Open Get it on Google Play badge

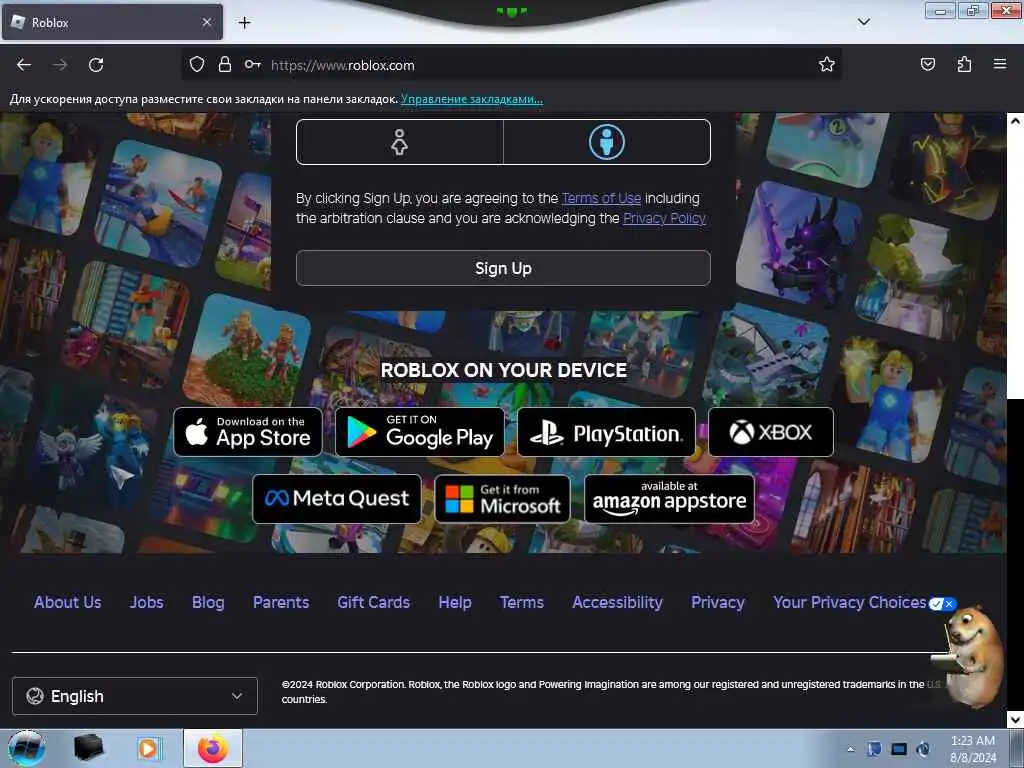coord(419,432)
